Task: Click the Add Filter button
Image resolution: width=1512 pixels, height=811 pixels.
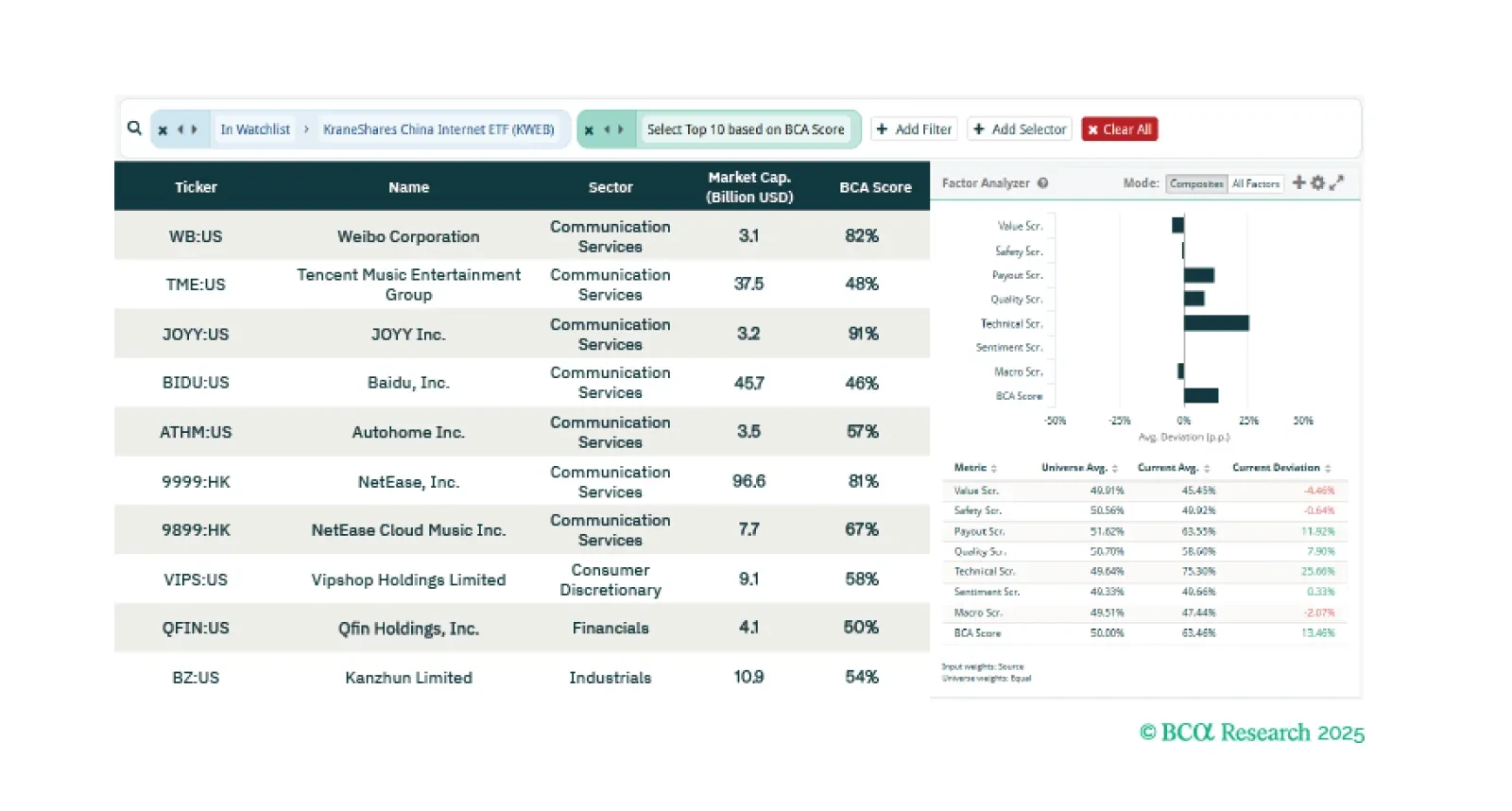Action: point(914,129)
